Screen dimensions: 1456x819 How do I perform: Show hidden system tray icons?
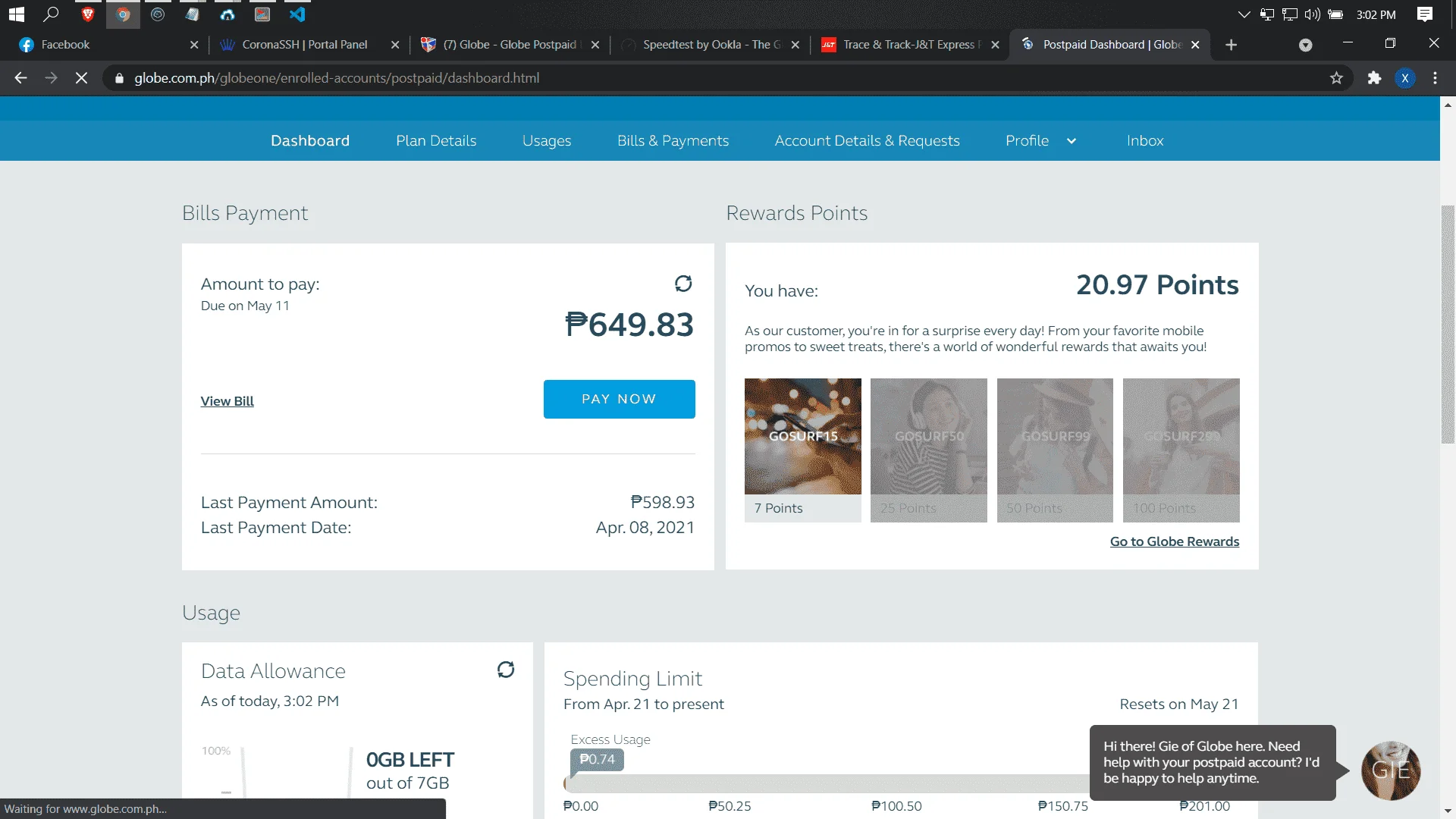[x=1244, y=14]
